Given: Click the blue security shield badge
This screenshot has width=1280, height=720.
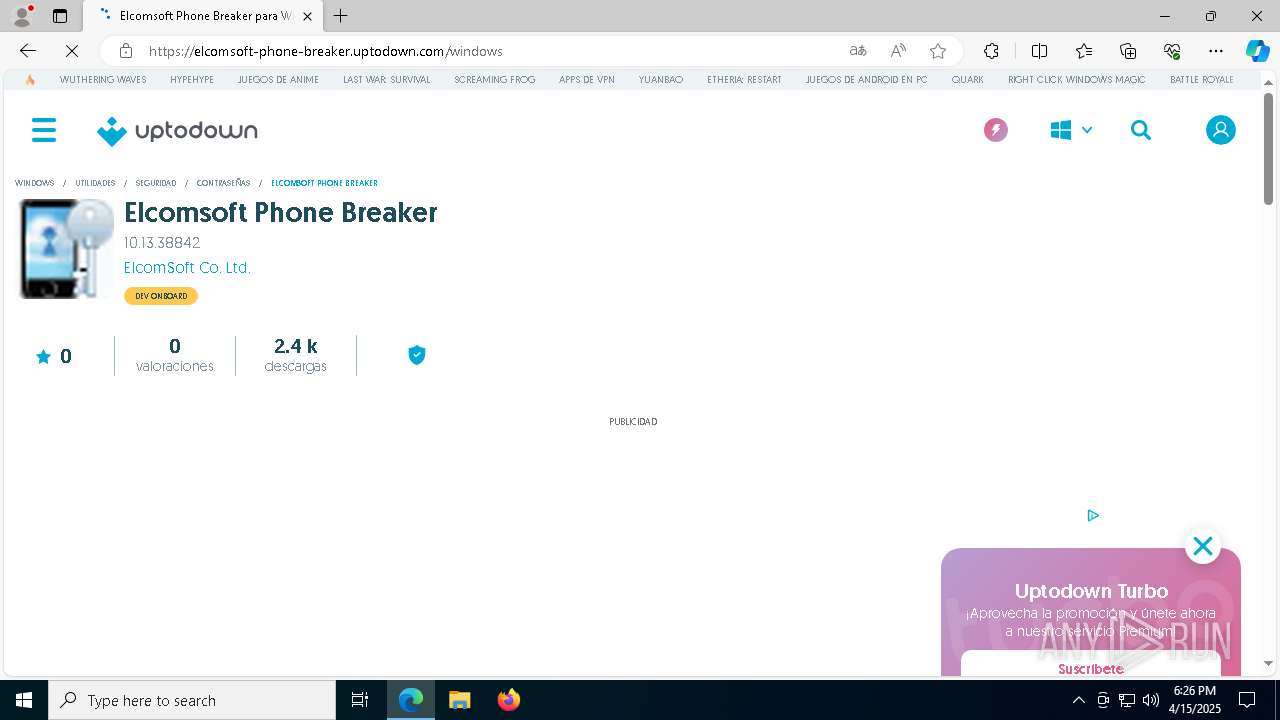Looking at the screenshot, I should tap(417, 355).
